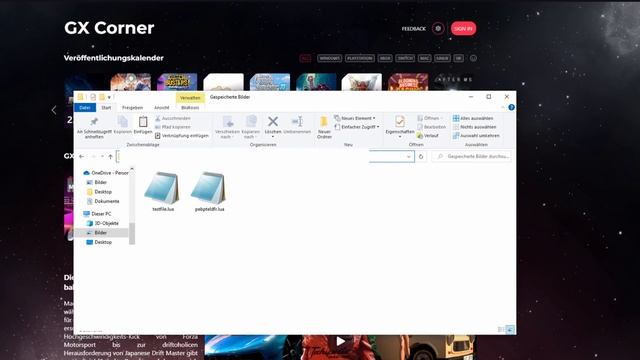Click the Bearbeiten ribbon command
The image size is (640, 360).
(431, 127)
